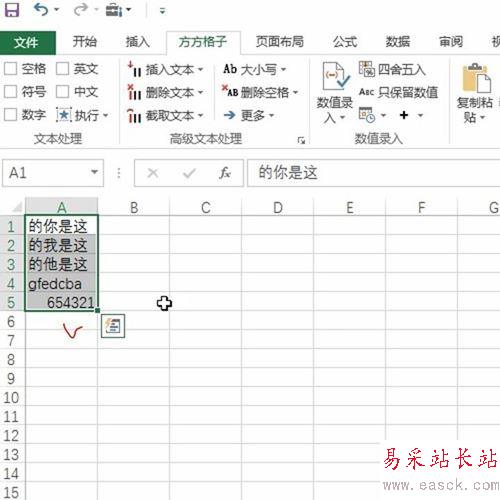Expand the 删除文本 dropdown arrow
The width and height of the screenshot is (500, 500).
(x=200, y=92)
